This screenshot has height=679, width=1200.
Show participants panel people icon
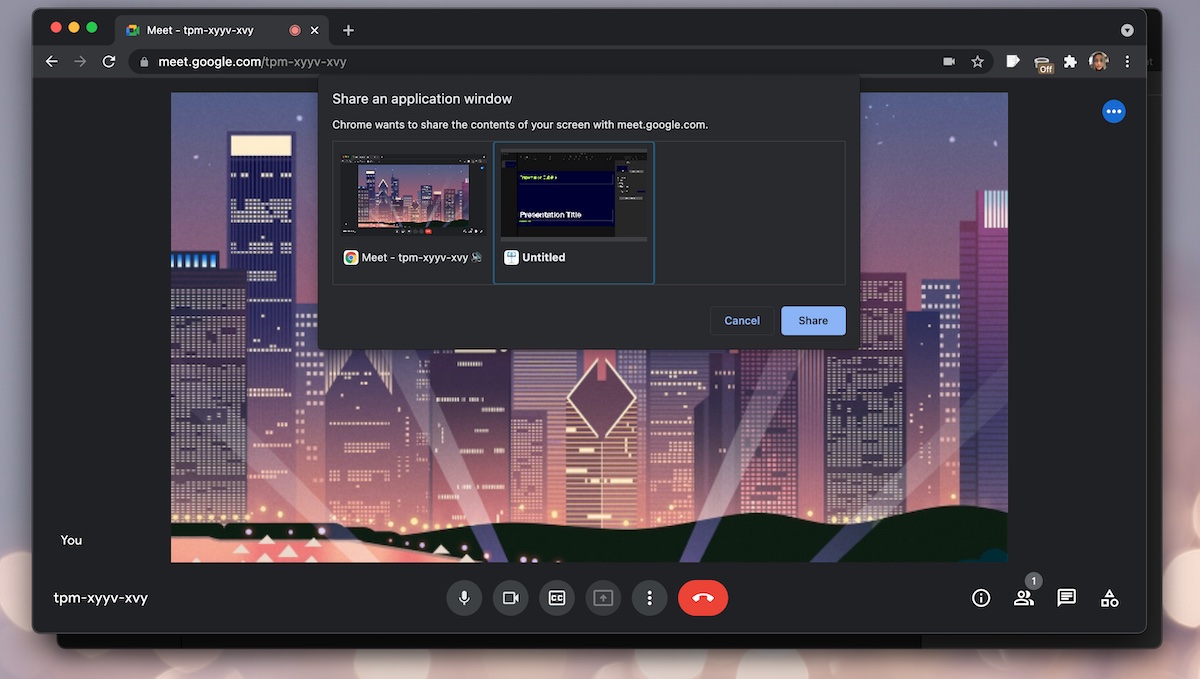pyautogui.click(x=1024, y=598)
